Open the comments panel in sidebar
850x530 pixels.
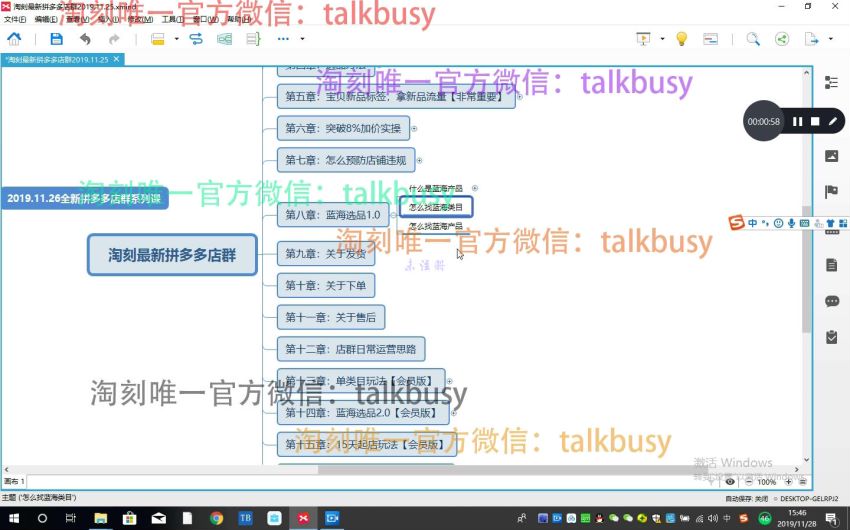tap(832, 301)
